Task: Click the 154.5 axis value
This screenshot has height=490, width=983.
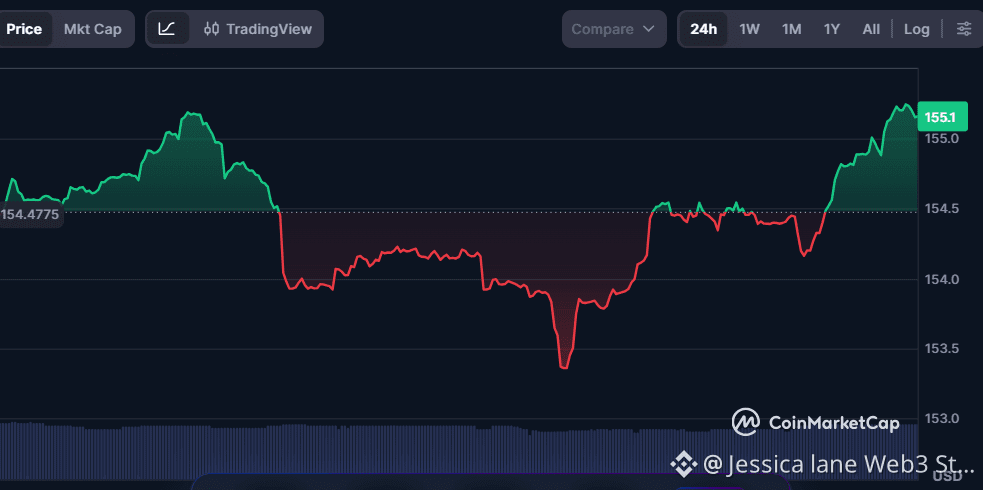Action: click(x=942, y=208)
